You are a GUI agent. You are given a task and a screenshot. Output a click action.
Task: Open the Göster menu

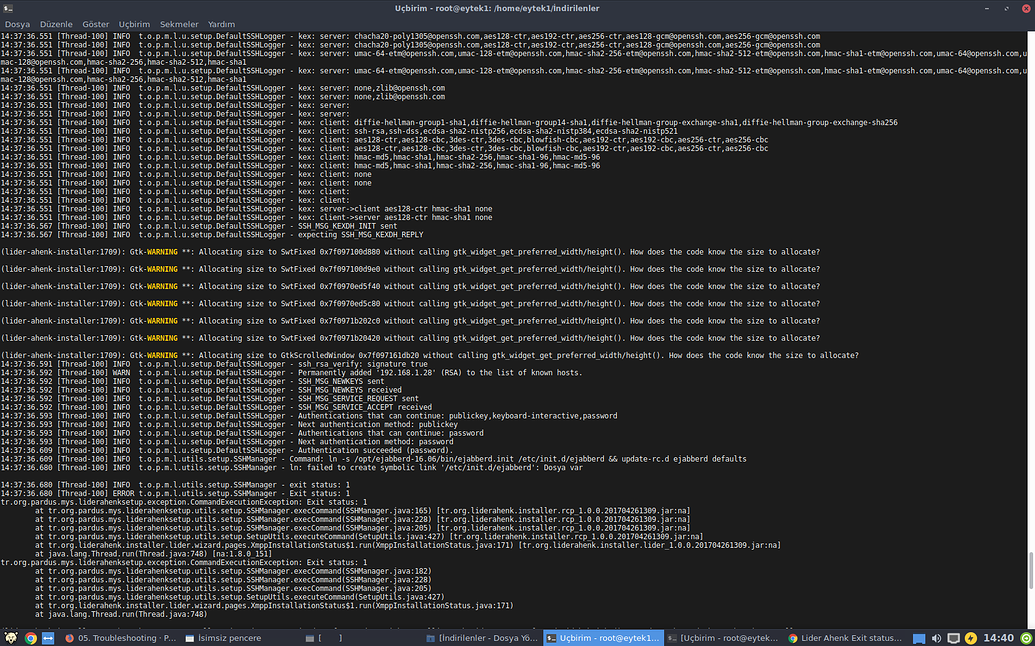pos(96,23)
